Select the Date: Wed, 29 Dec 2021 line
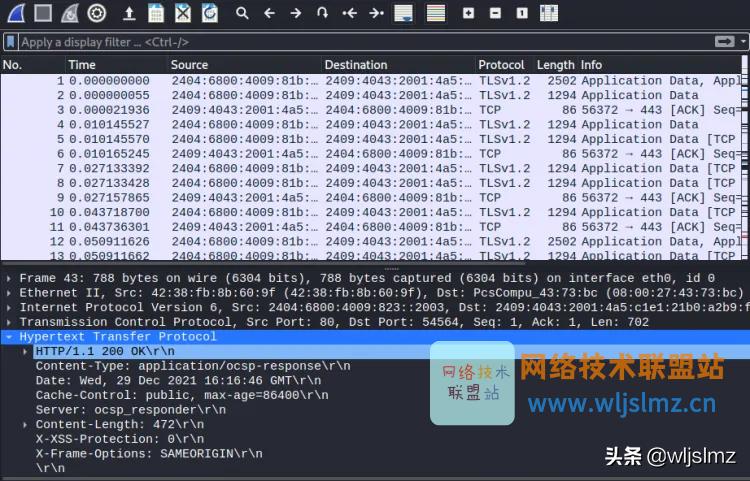This screenshot has width=750, height=481. (178, 381)
